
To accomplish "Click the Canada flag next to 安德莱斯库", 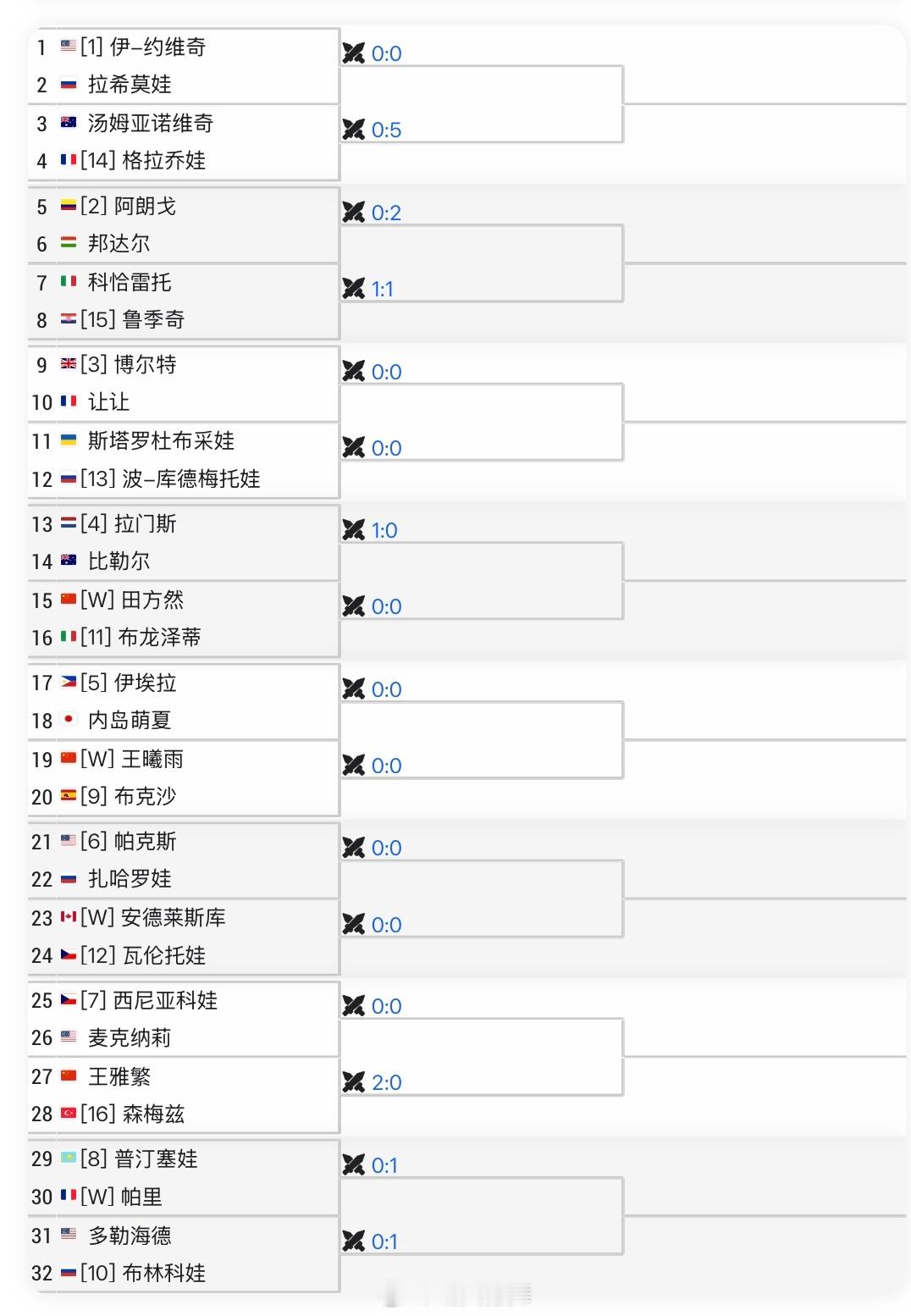I will [x=69, y=917].
